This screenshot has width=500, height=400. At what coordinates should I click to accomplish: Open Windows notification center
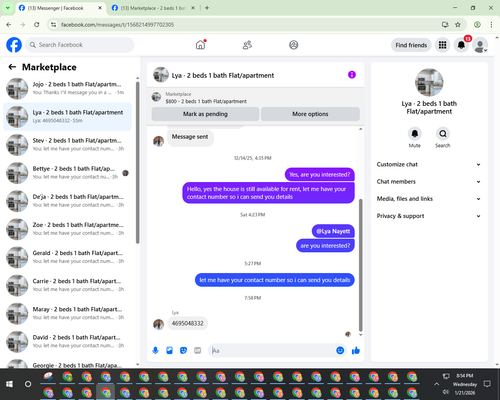pos(487,384)
